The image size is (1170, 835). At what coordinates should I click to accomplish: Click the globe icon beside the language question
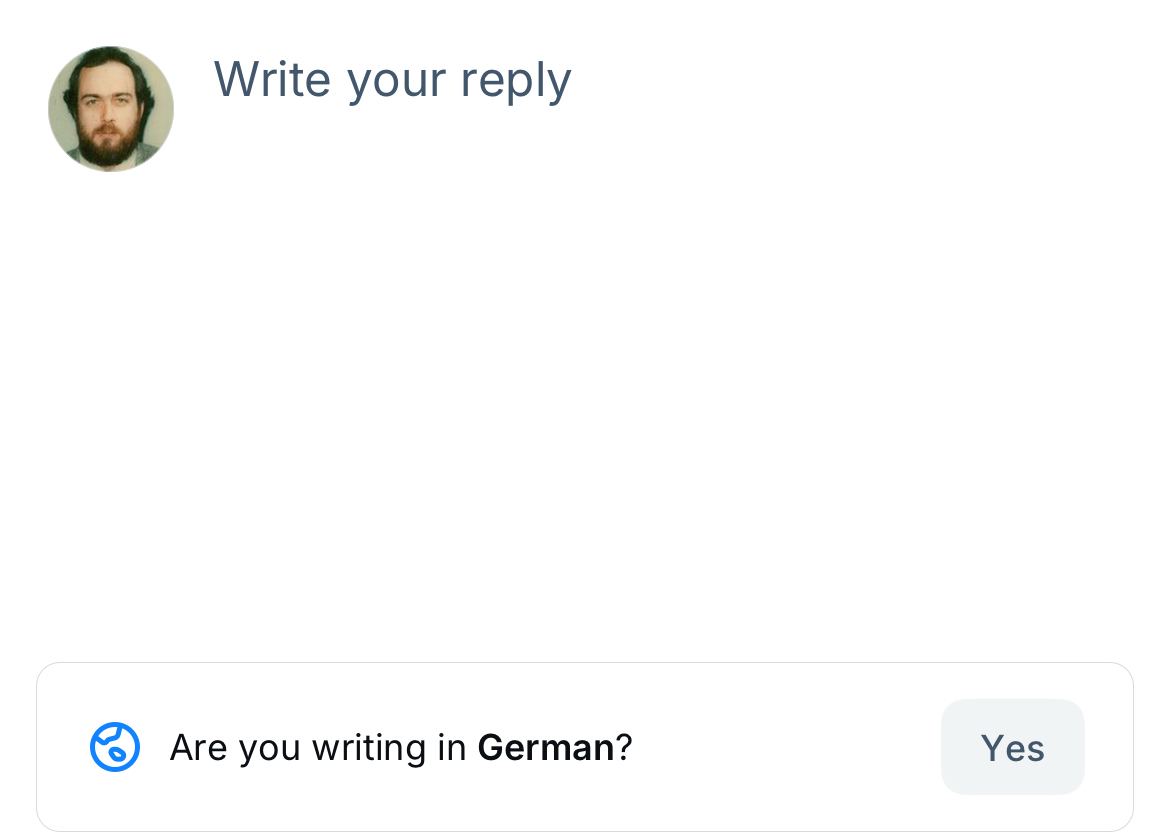pyautogui.click(x=115, y=747)
